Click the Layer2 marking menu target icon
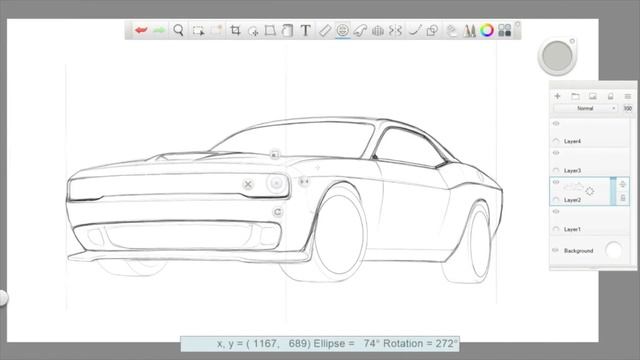 pyautogui.click(x=590, y=191)
